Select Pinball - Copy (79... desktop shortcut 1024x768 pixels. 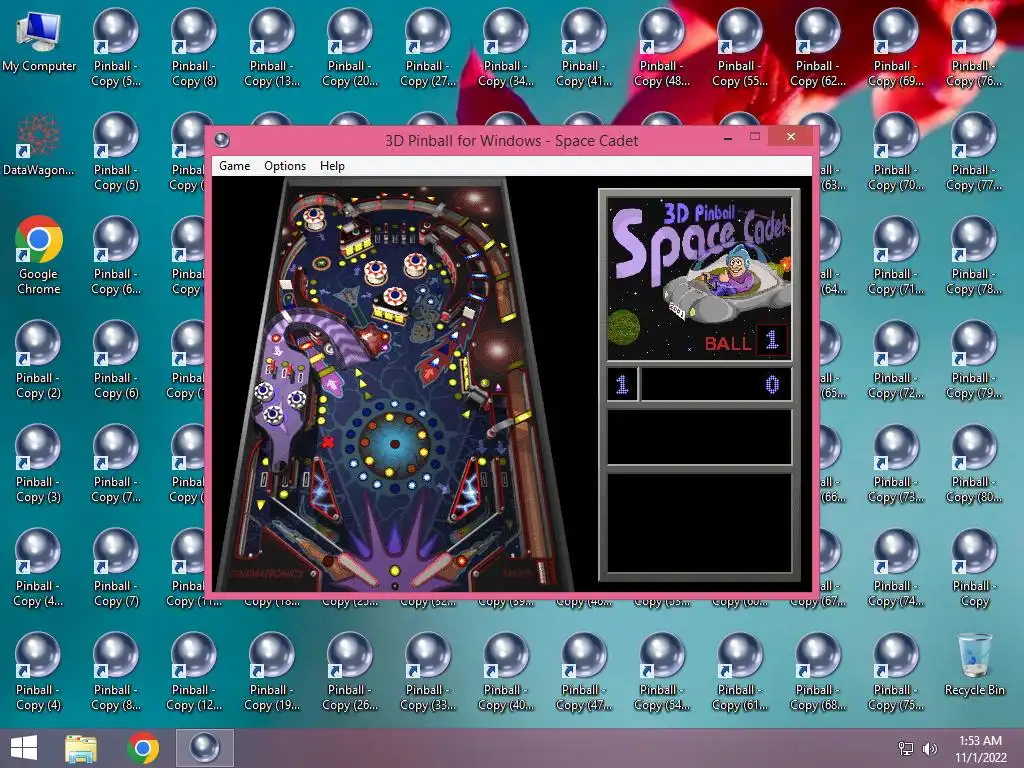[974, 360]
